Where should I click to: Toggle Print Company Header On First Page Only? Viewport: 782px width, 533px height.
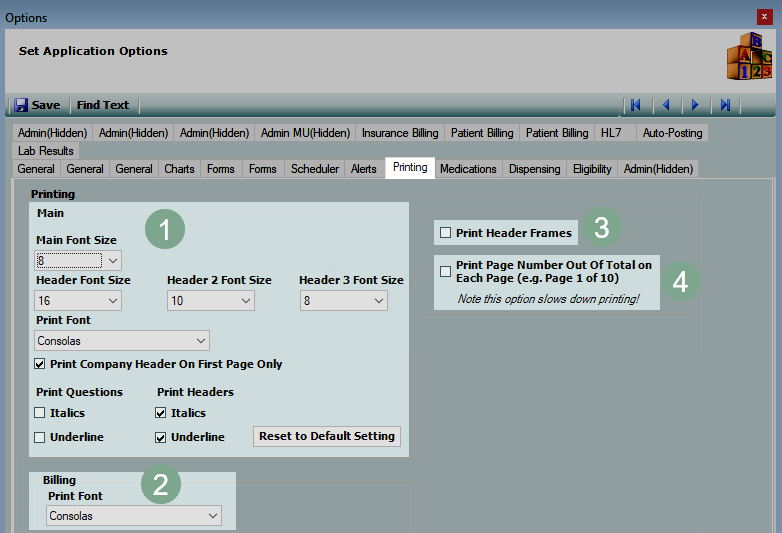pos(40,364)
